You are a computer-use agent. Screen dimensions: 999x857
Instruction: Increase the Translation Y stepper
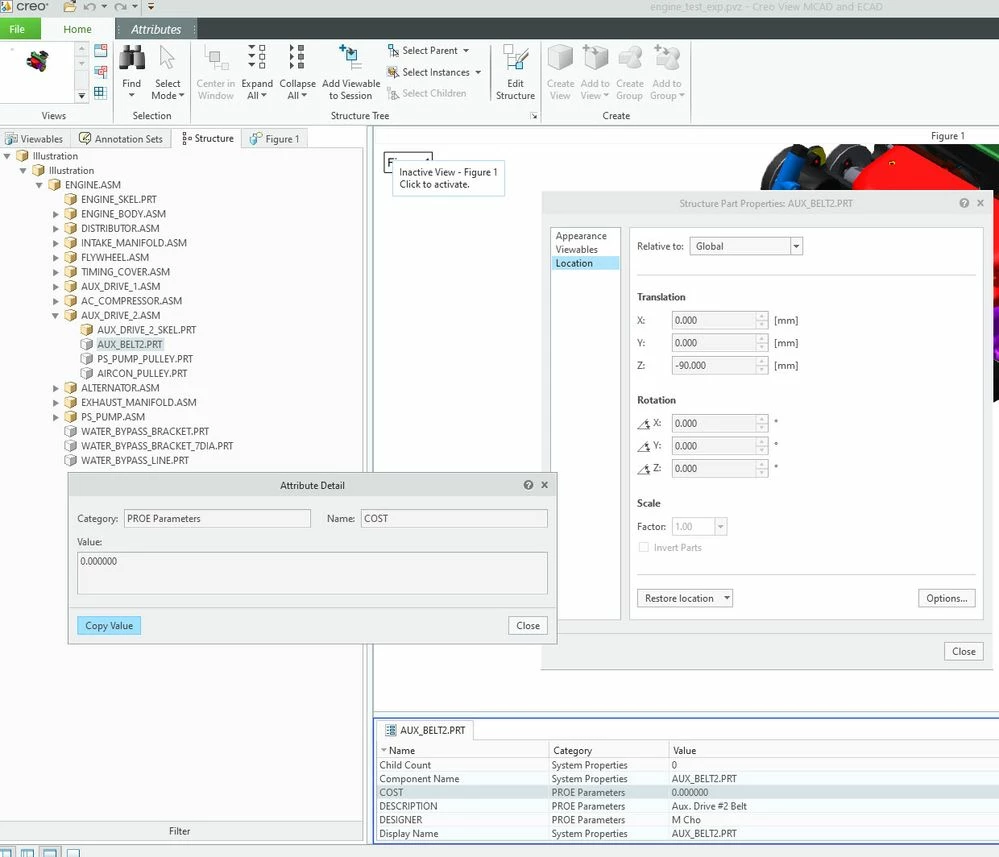tap(761, 339)
